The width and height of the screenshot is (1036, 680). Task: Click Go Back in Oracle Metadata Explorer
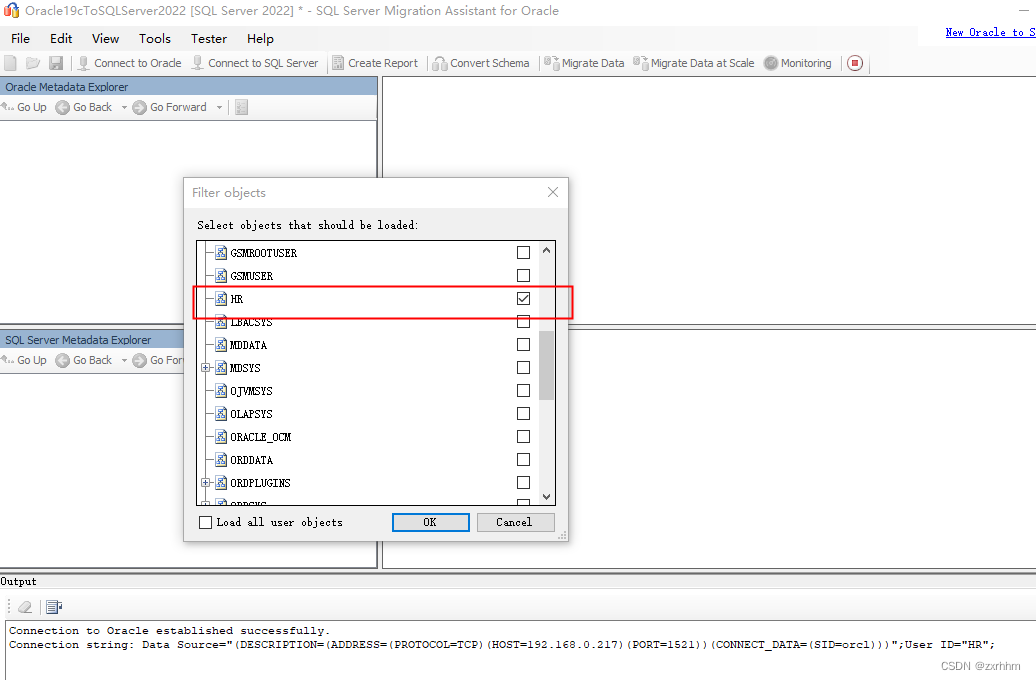[84, 107]
